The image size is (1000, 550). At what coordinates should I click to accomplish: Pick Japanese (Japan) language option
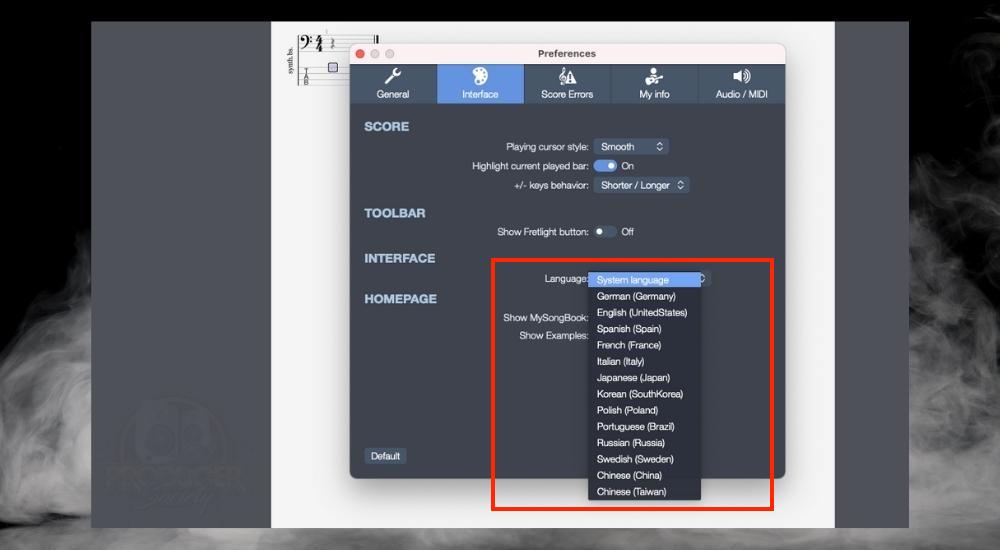pyautogui.click(x=633, y=378)
